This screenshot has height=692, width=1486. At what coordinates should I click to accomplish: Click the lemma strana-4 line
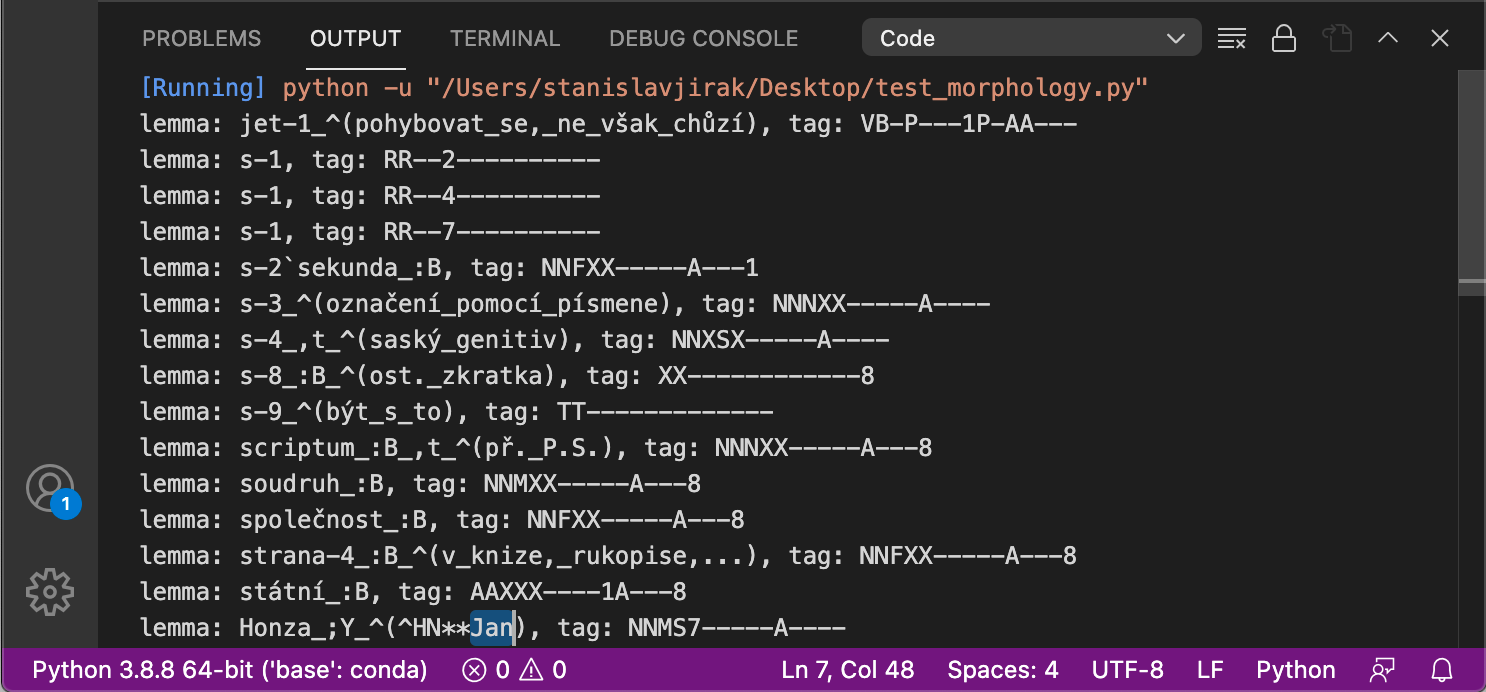point(608,556)
